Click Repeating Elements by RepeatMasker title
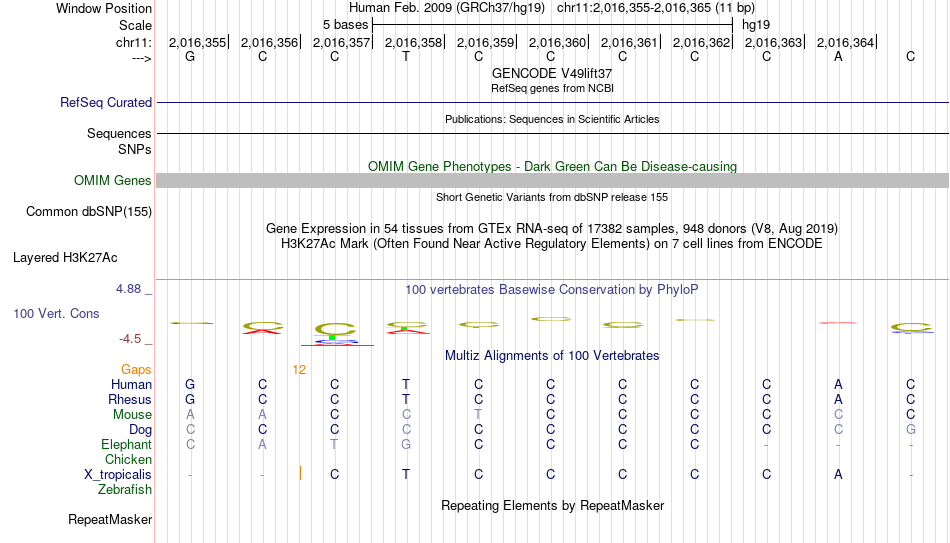Viewport: 950px width, 543px height. 552,505
